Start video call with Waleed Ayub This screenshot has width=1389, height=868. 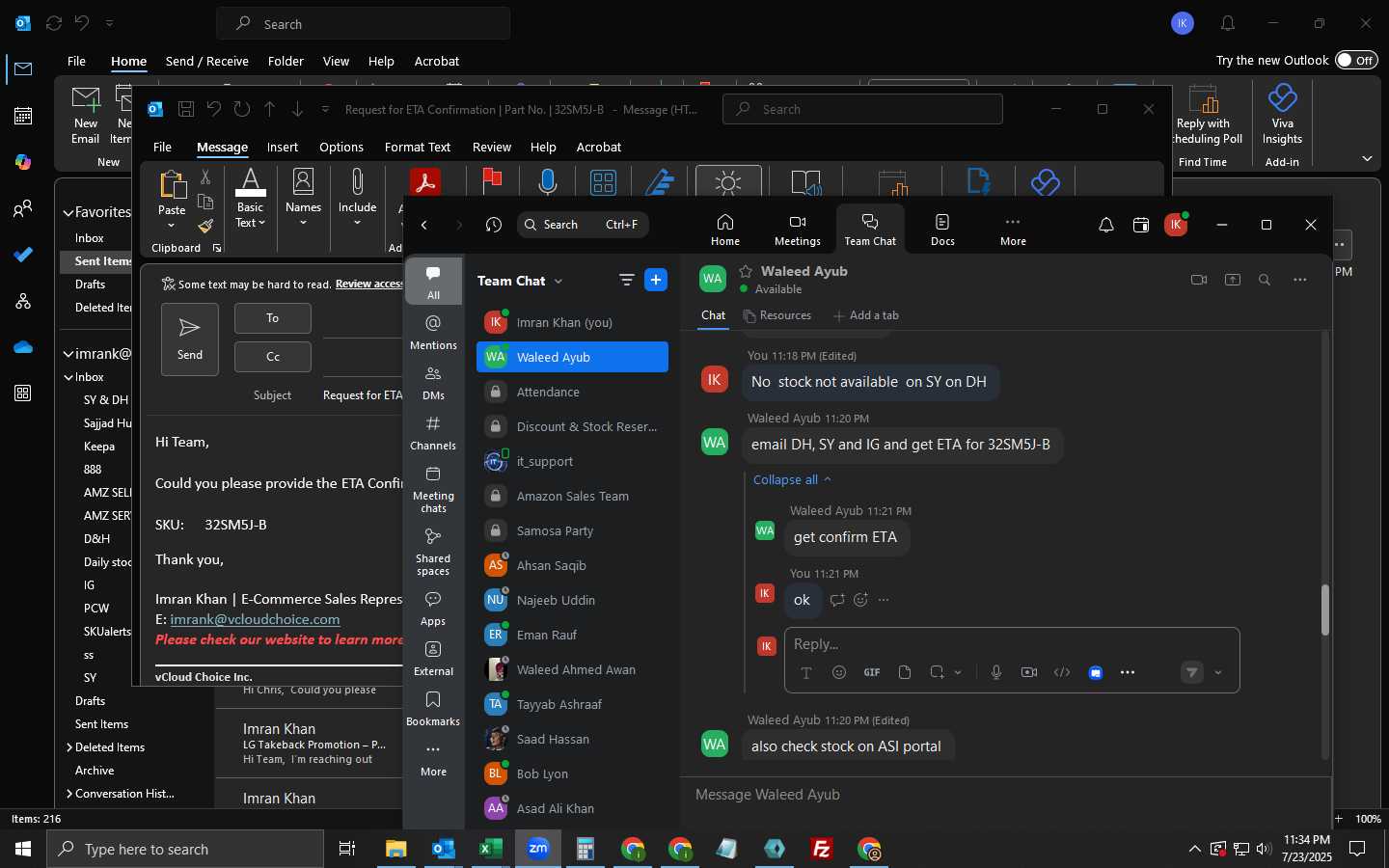pos(1199,280)
